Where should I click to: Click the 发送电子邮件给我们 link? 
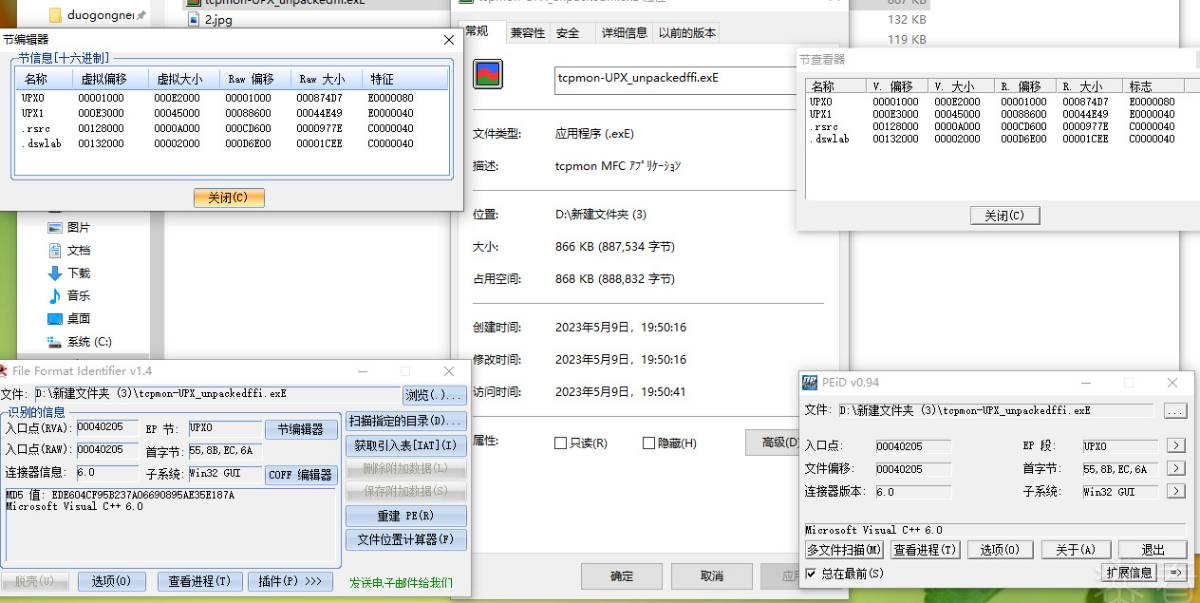point(400,582)
